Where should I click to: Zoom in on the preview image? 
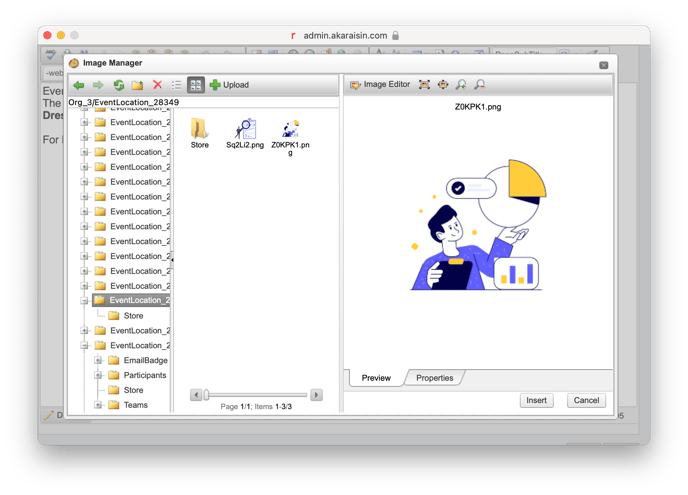click(x=461, y=84)
